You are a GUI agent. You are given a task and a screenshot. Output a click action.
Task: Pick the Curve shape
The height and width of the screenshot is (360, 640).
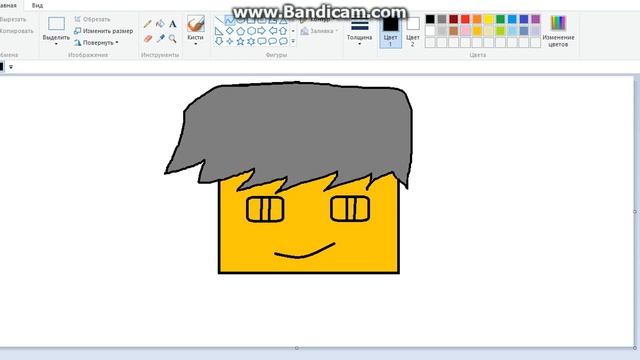[230, 20]
